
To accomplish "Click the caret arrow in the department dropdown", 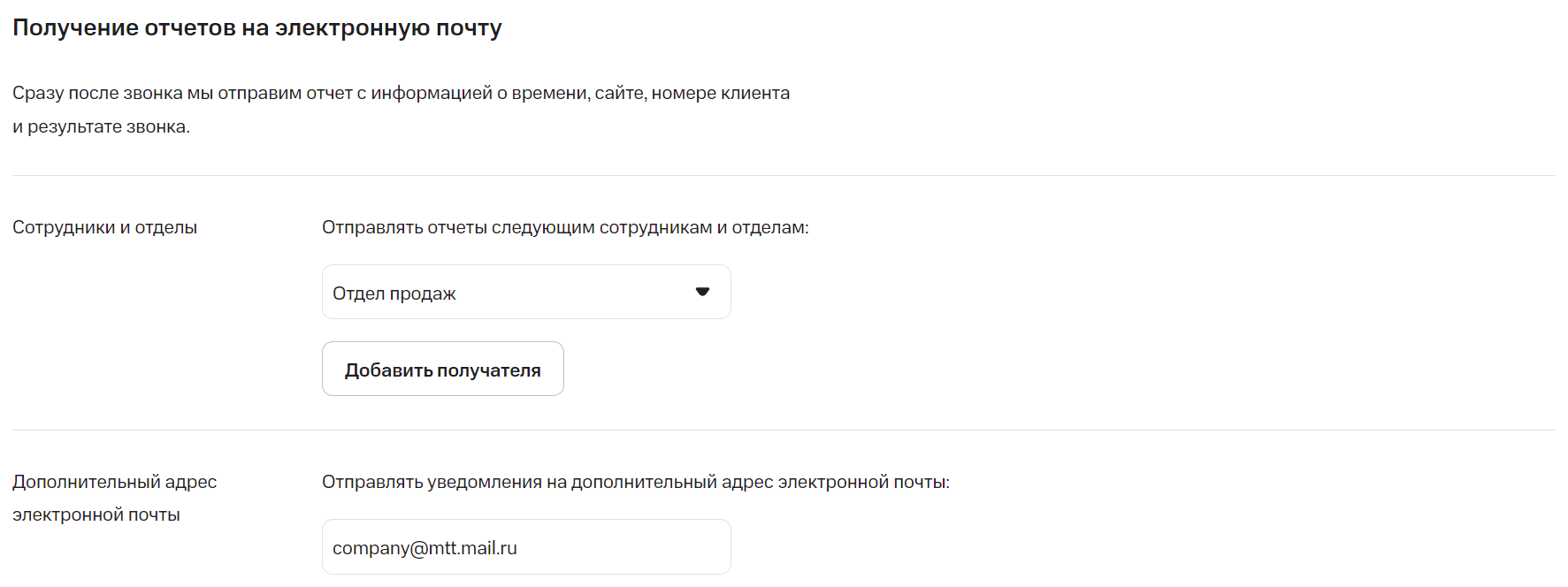I will [x=702, y=292].
